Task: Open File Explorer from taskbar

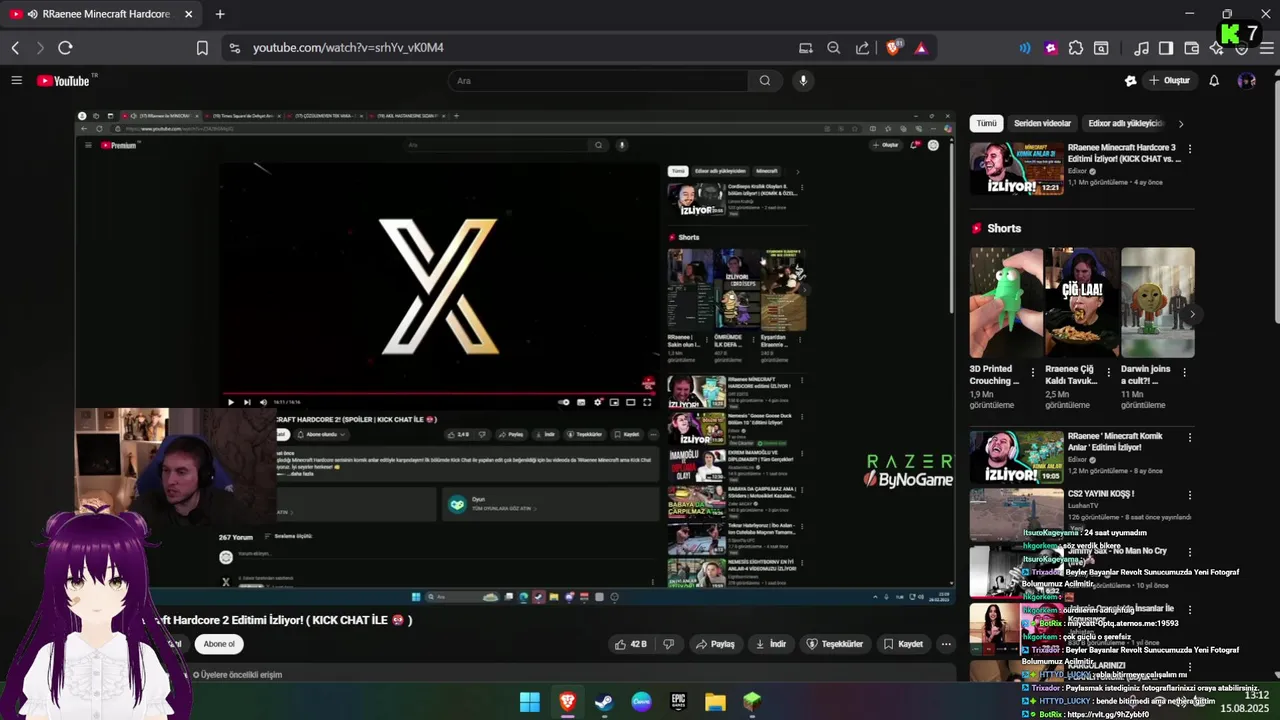Action: tap(715, 702)
